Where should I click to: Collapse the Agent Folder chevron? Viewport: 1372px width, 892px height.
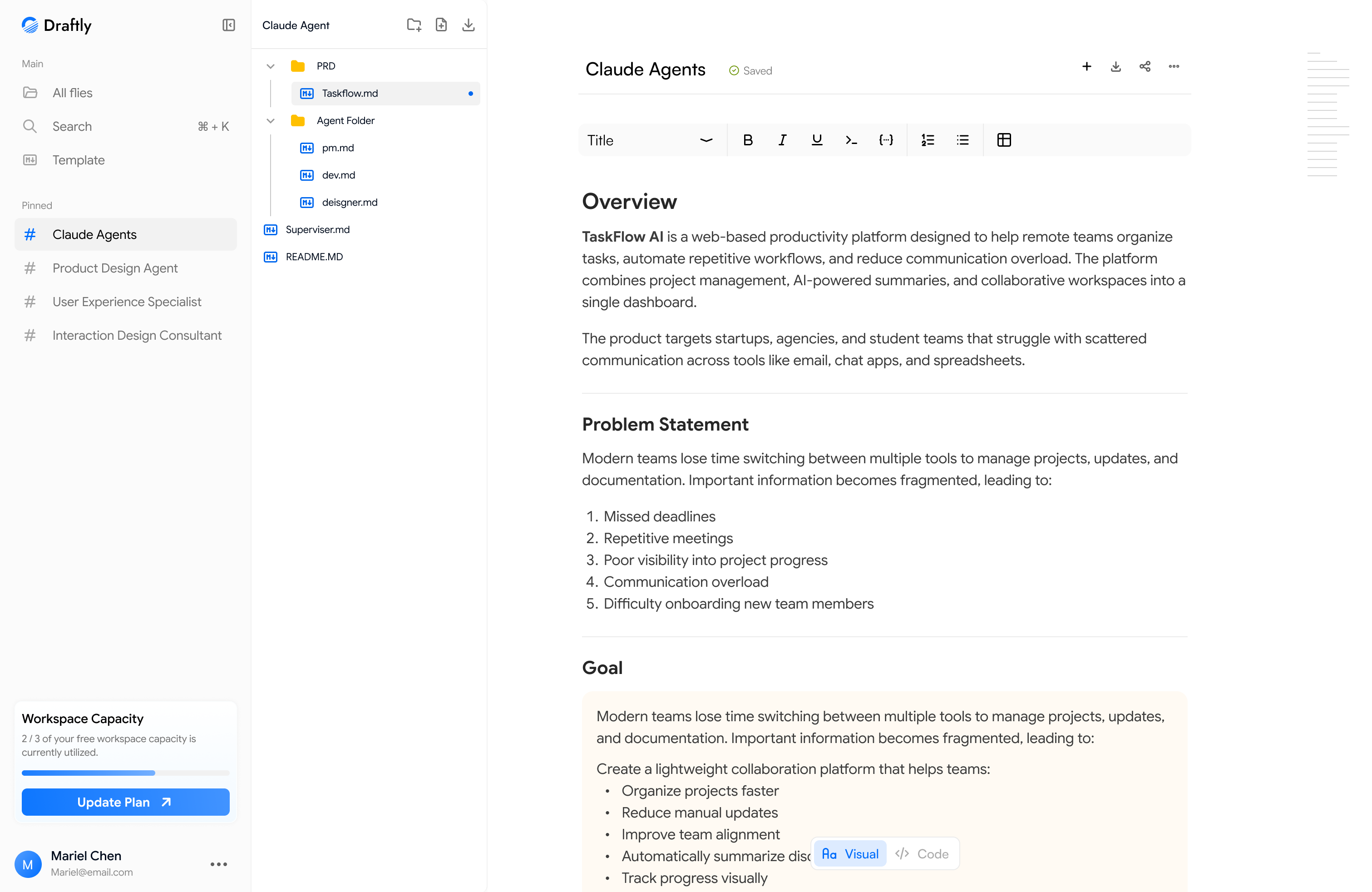271,120
